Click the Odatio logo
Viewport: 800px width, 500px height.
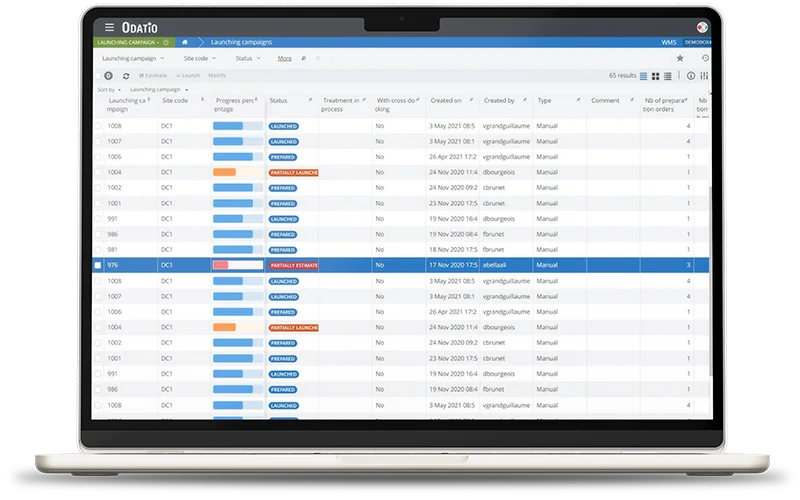[x=139, y=28]
